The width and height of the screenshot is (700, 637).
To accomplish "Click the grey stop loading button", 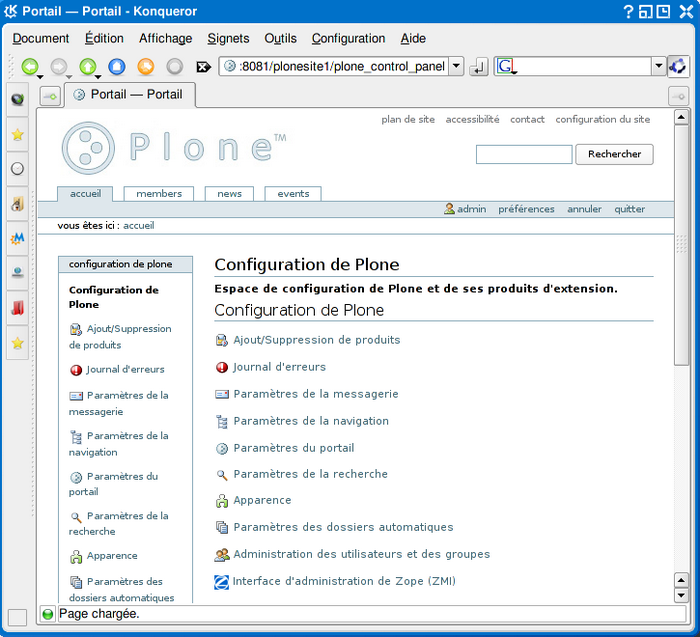I will tap(175, 67).
